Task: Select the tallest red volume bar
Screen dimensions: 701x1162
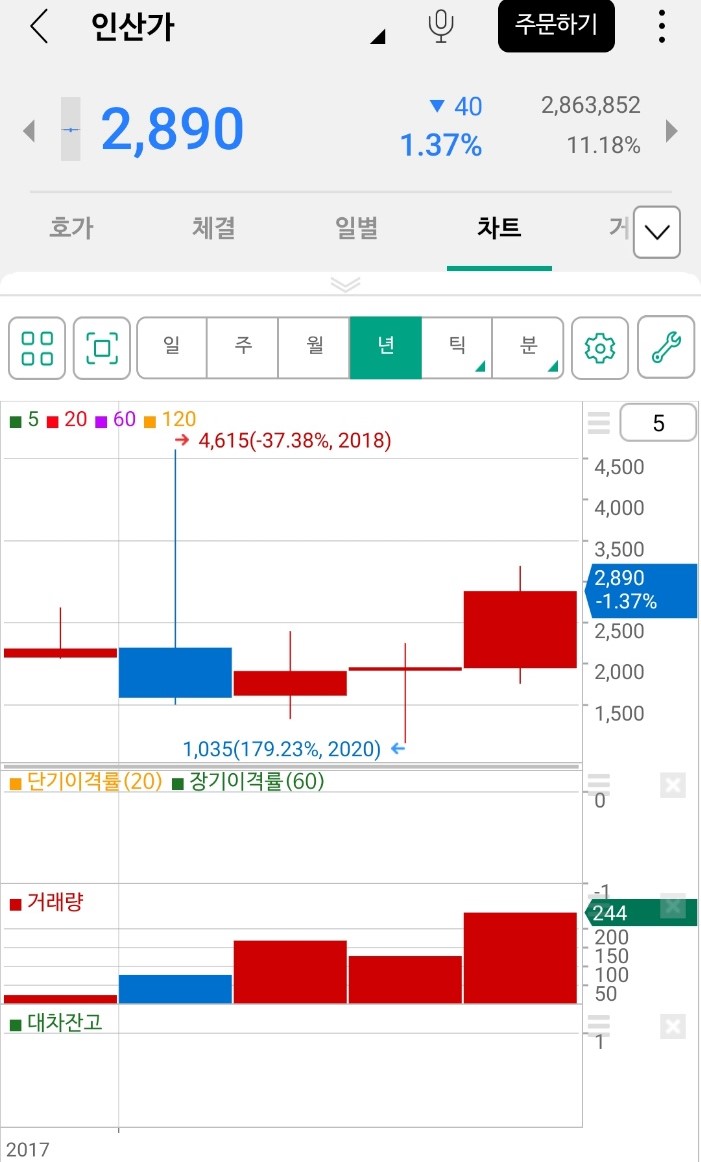Action: point(520,957)
